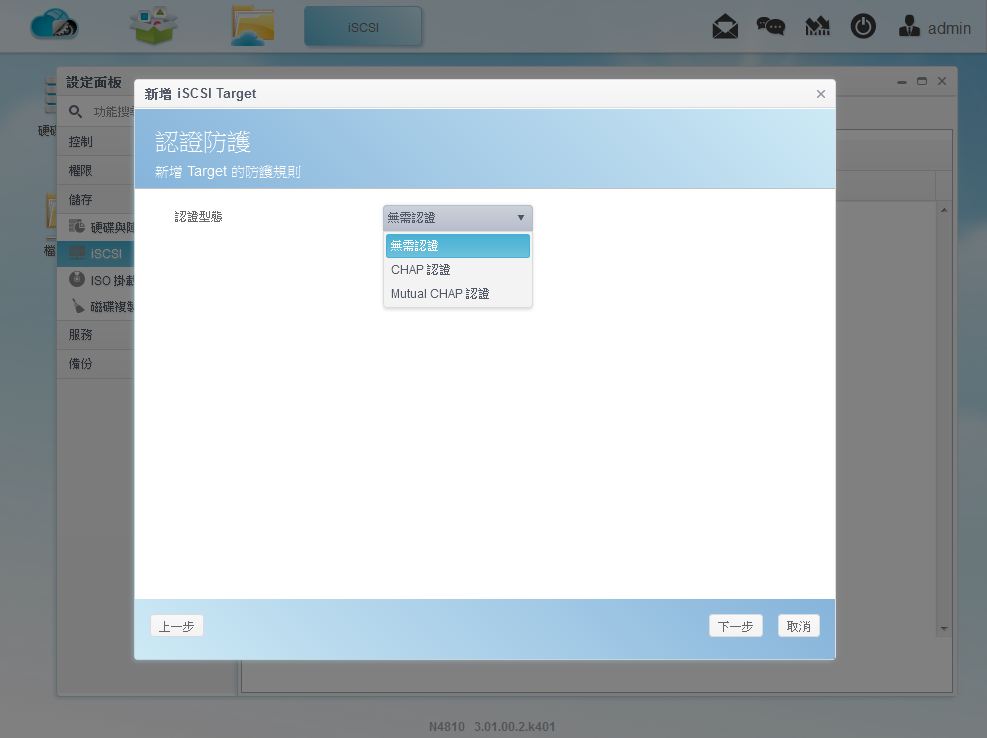Open 儲存 category in settings panel
The width and height of the screenshot is (987, 738).
(x=96, y=200)
